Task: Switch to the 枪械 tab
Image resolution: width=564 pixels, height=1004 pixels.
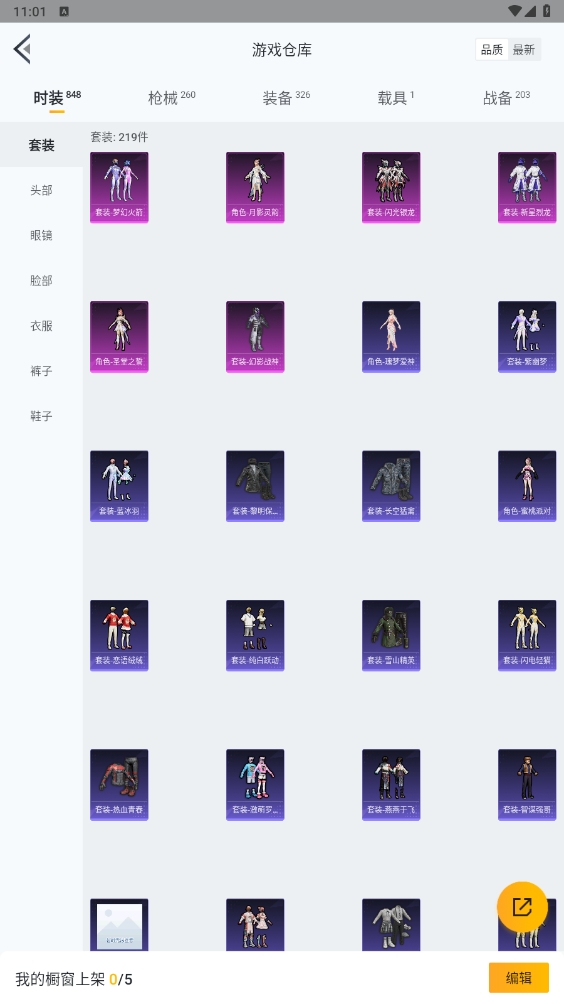Action: tap(172, 97)
